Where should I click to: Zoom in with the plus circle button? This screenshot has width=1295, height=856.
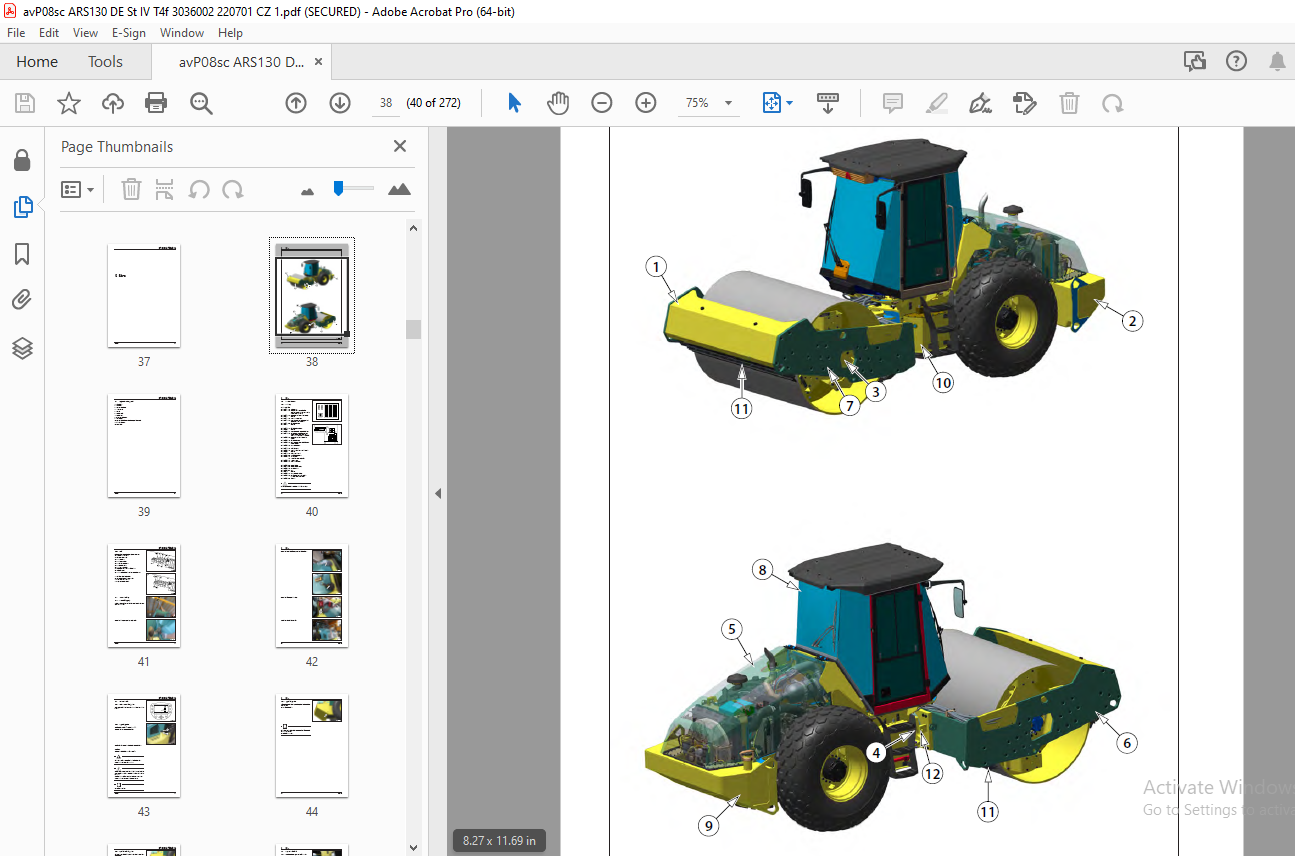(646, 103)
